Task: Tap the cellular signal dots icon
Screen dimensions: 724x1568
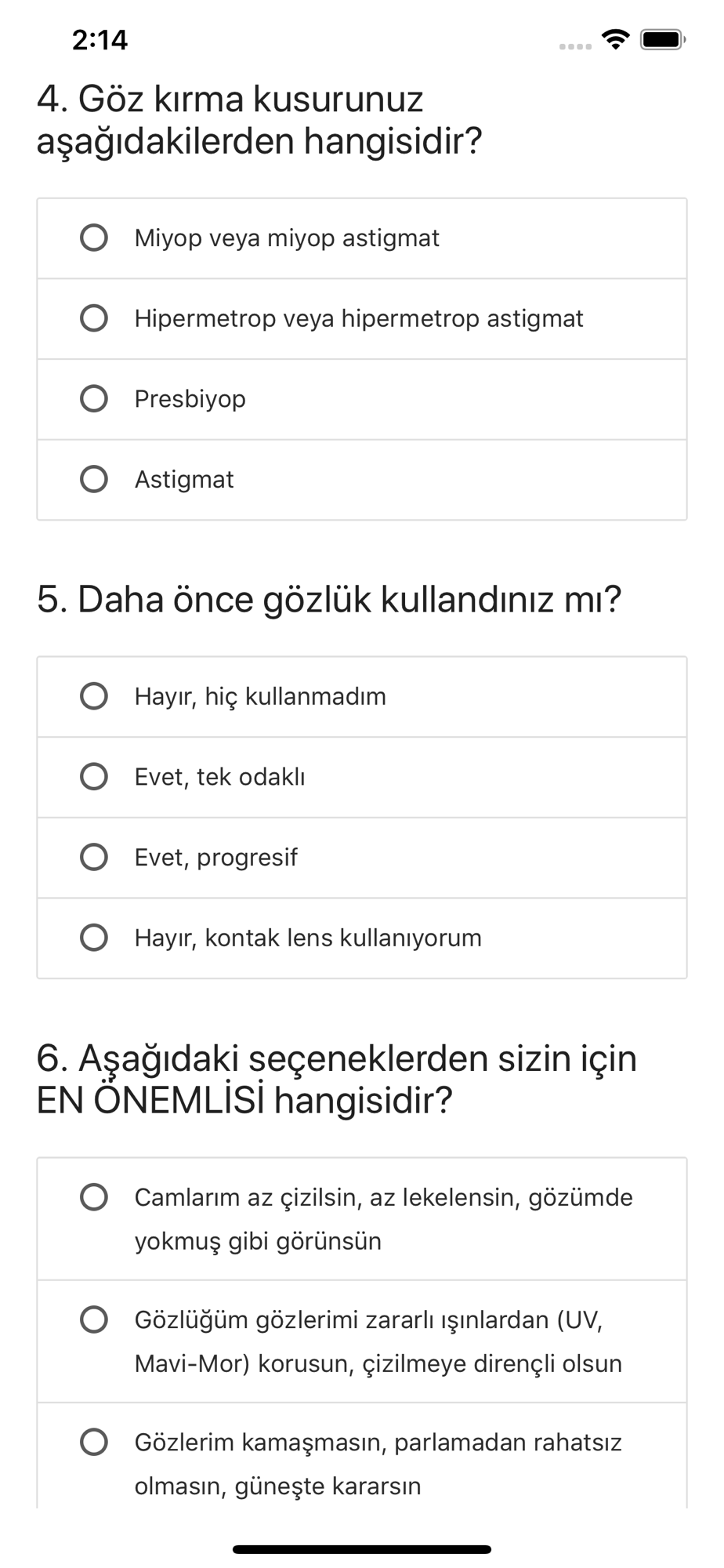Action: point(575,46)
